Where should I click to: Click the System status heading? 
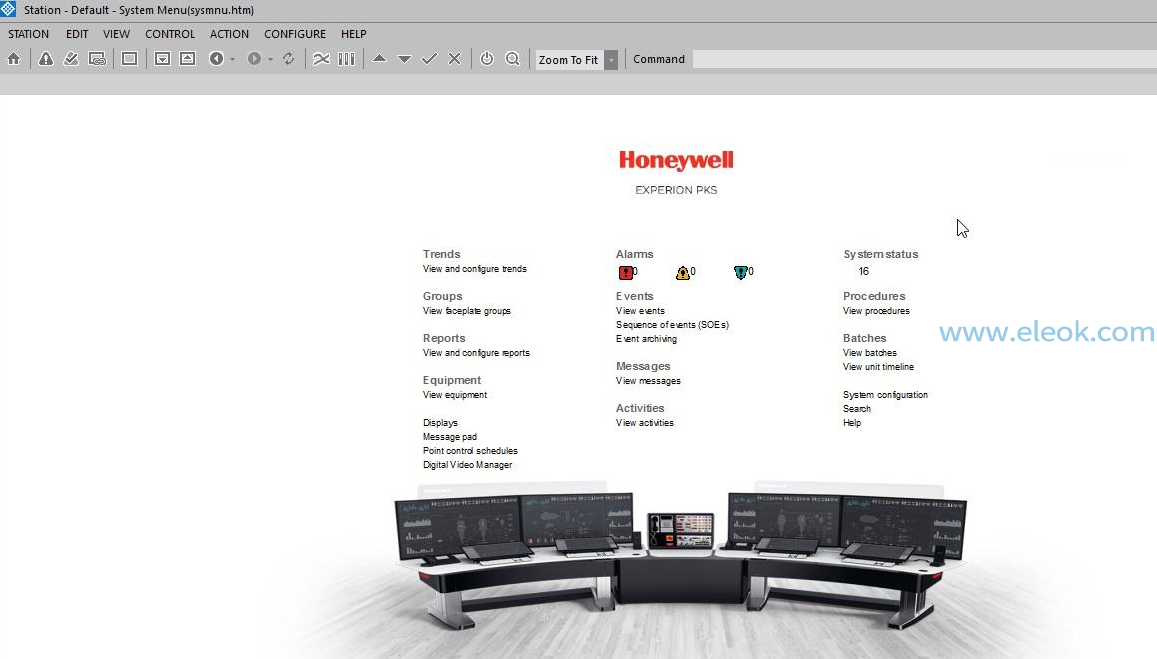pyautogui.click(x=880, y=254)
